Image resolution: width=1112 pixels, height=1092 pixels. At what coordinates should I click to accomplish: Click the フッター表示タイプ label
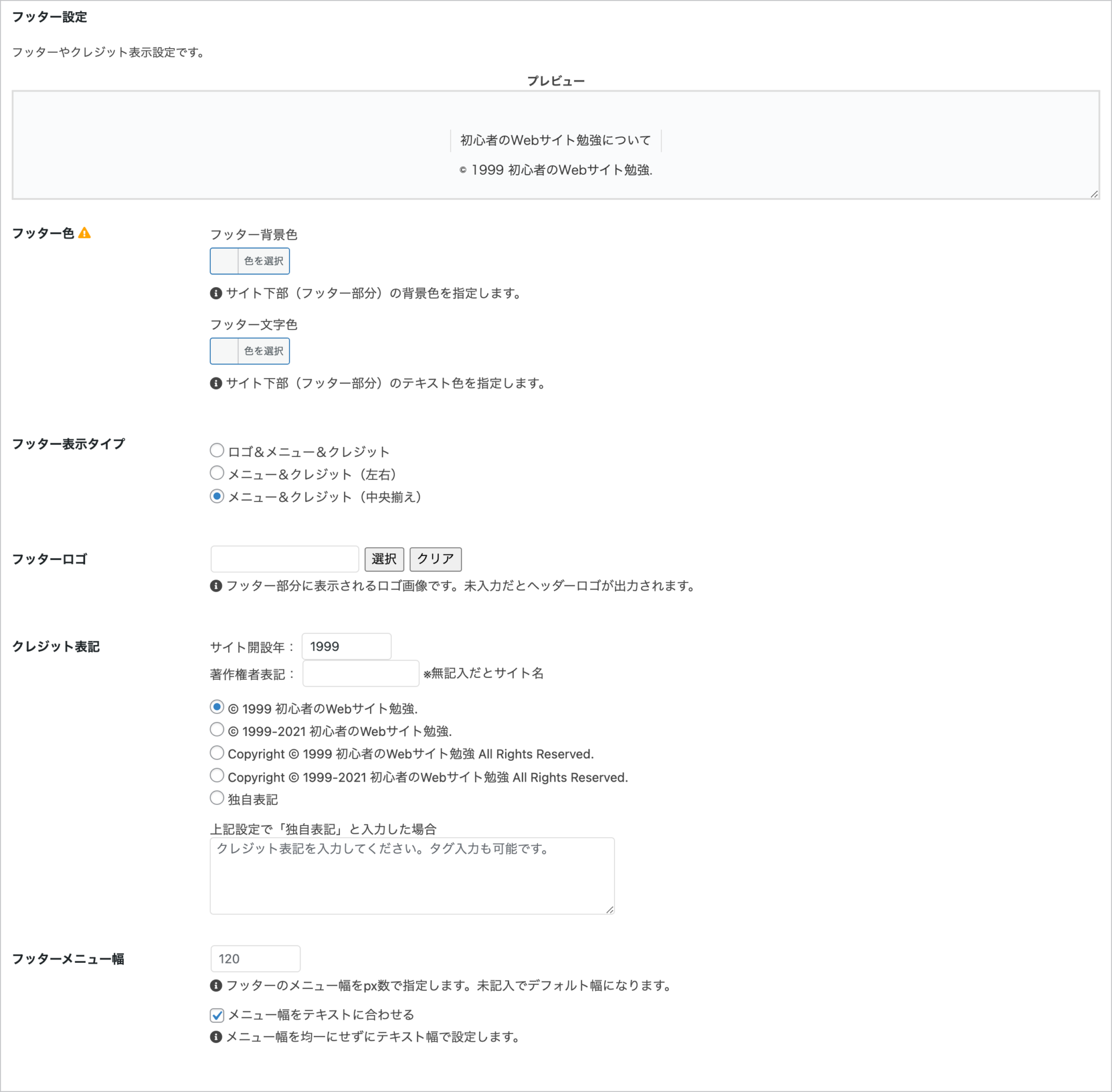(x=69, y=444)
